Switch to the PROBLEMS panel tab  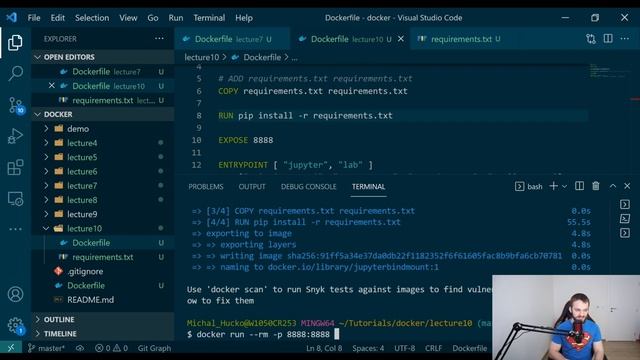pos(206,187)
